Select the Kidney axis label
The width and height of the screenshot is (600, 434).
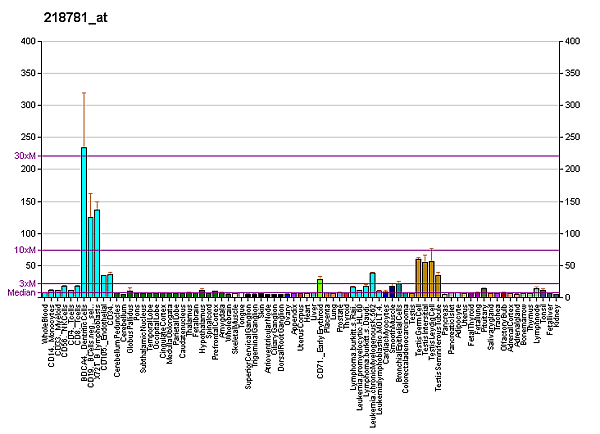pyautogui.click(x=558, y=316)
